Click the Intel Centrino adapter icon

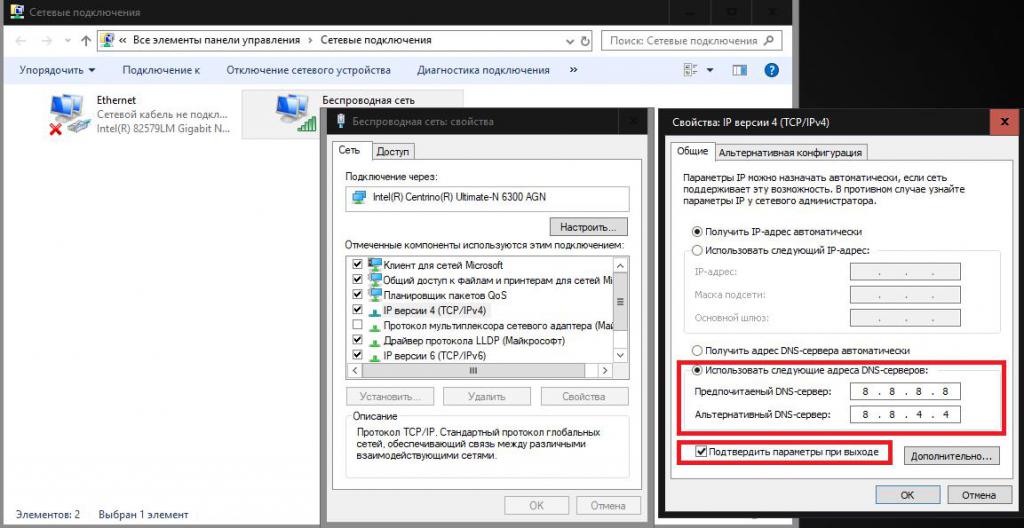point(359,197)
